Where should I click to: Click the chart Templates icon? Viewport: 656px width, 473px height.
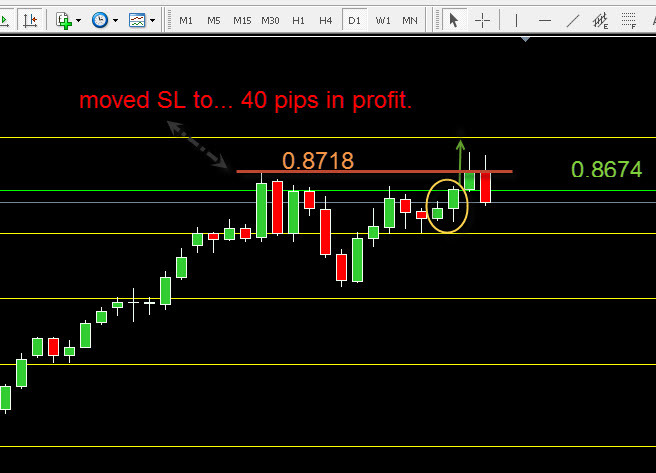pos(137,20)
